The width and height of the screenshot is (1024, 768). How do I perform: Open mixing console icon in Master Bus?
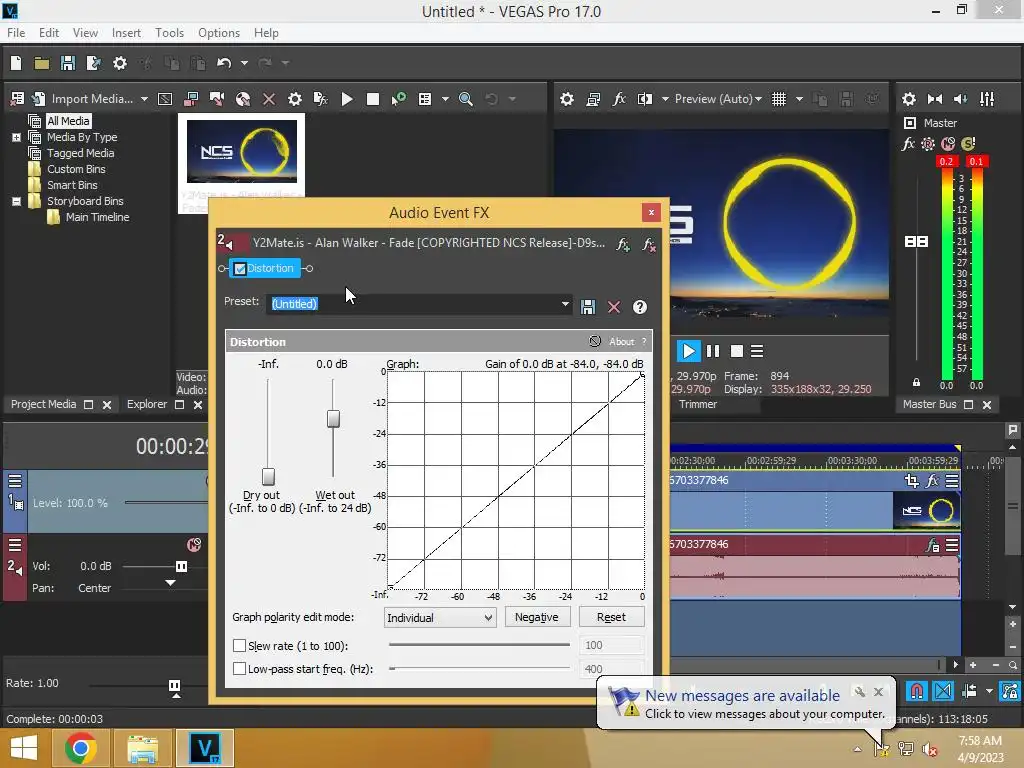tap(987, 99)
